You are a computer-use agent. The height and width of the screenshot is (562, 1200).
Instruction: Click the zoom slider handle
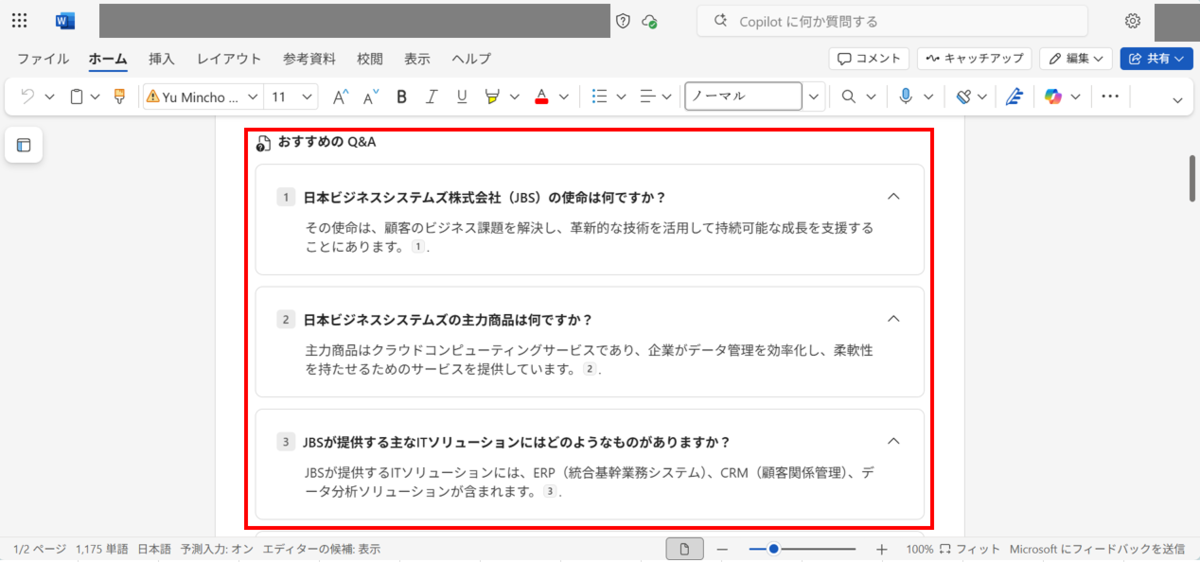tap(773, 549)
